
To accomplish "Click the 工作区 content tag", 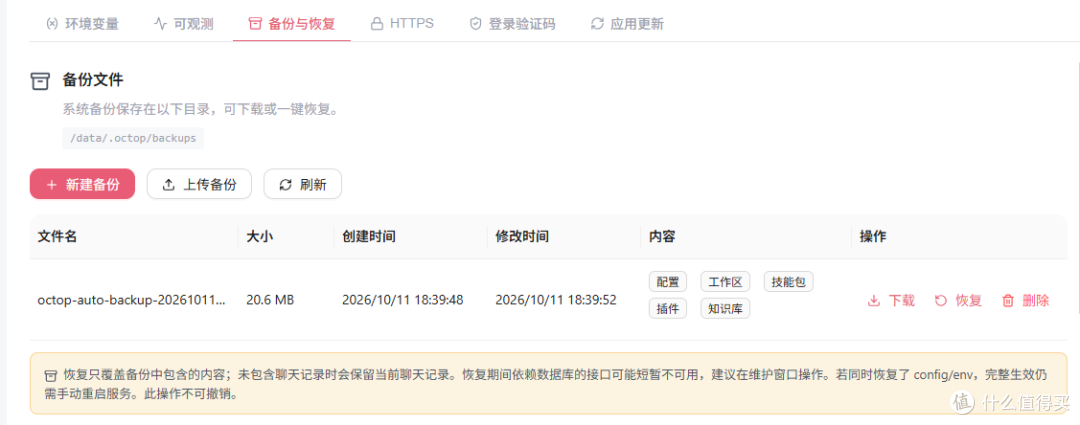I will coord(725,282).
